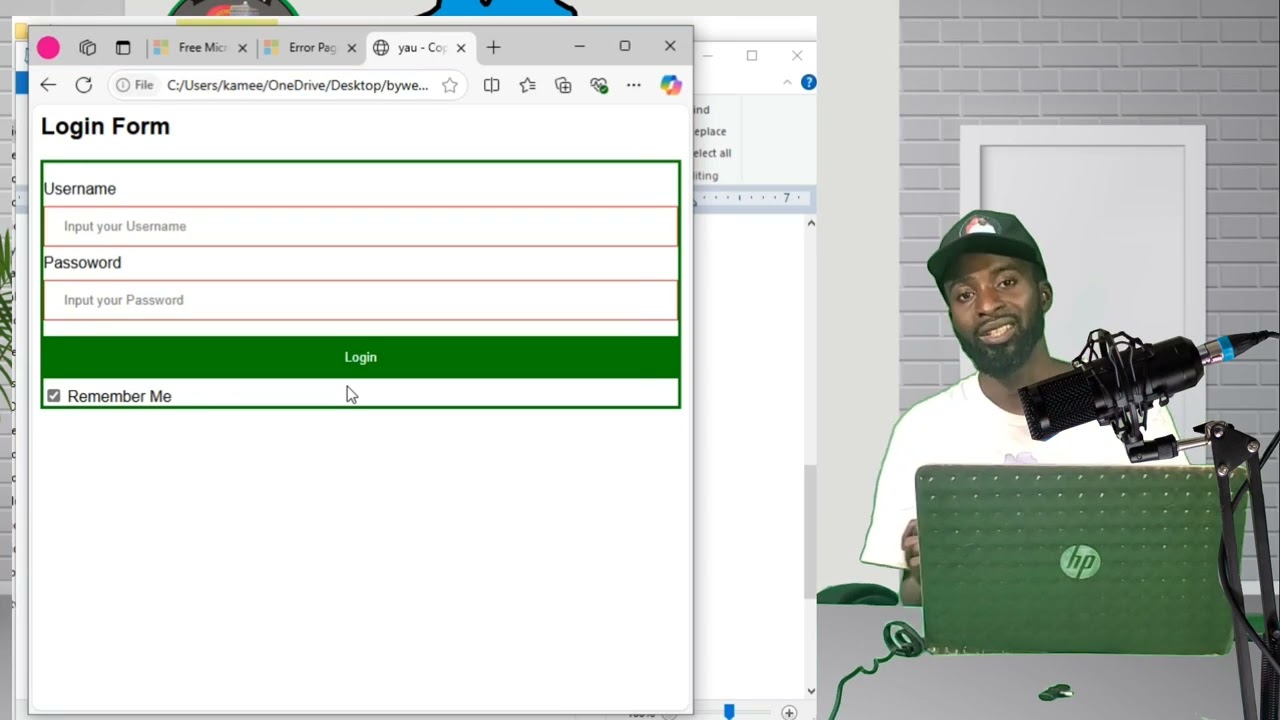Click scroll up arrow in background window

[x=811, y=223]
